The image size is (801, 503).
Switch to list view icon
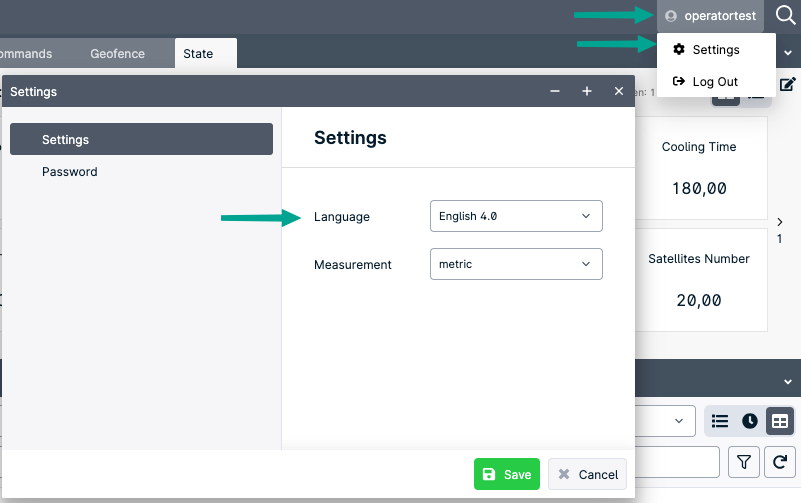pyautogui.click(x=719, y=421)
